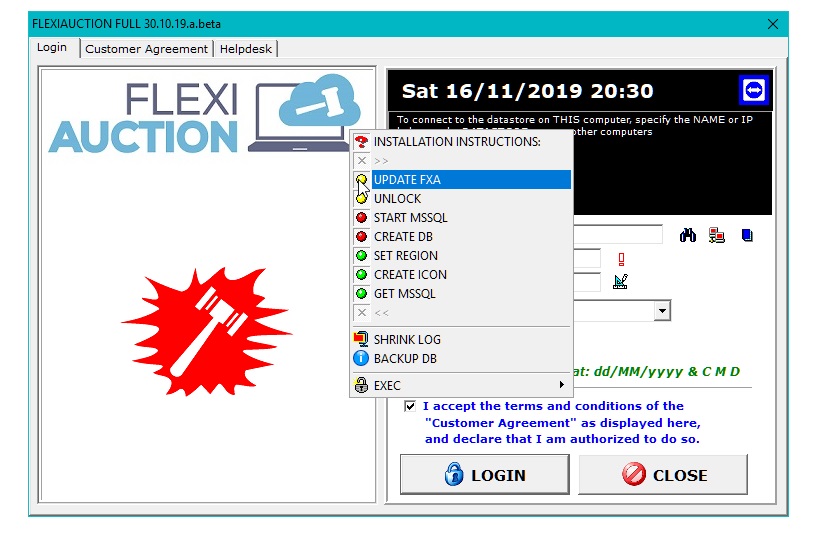Click the blue copy pages icon

click(x=747, y=235)
